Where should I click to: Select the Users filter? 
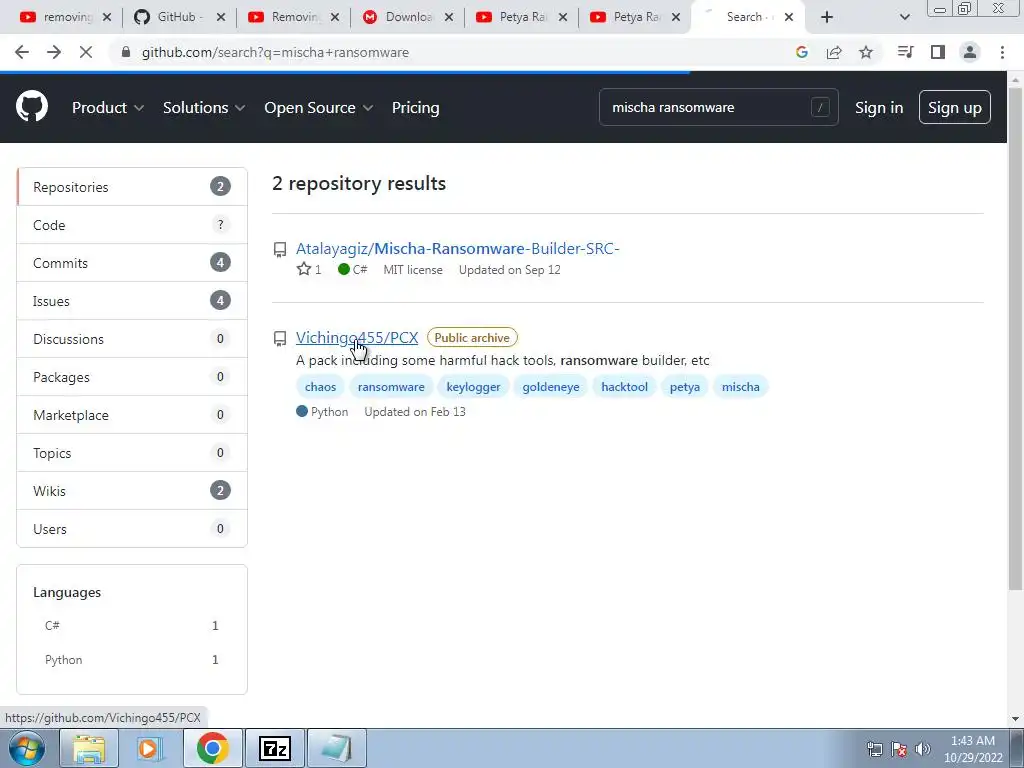coord(132,529)
